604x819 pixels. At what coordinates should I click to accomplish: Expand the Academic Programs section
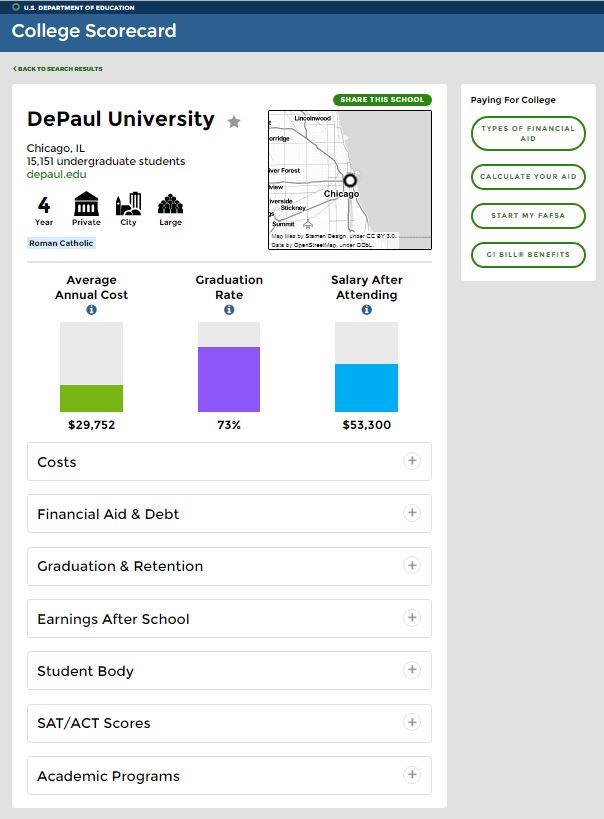point(229,776)
